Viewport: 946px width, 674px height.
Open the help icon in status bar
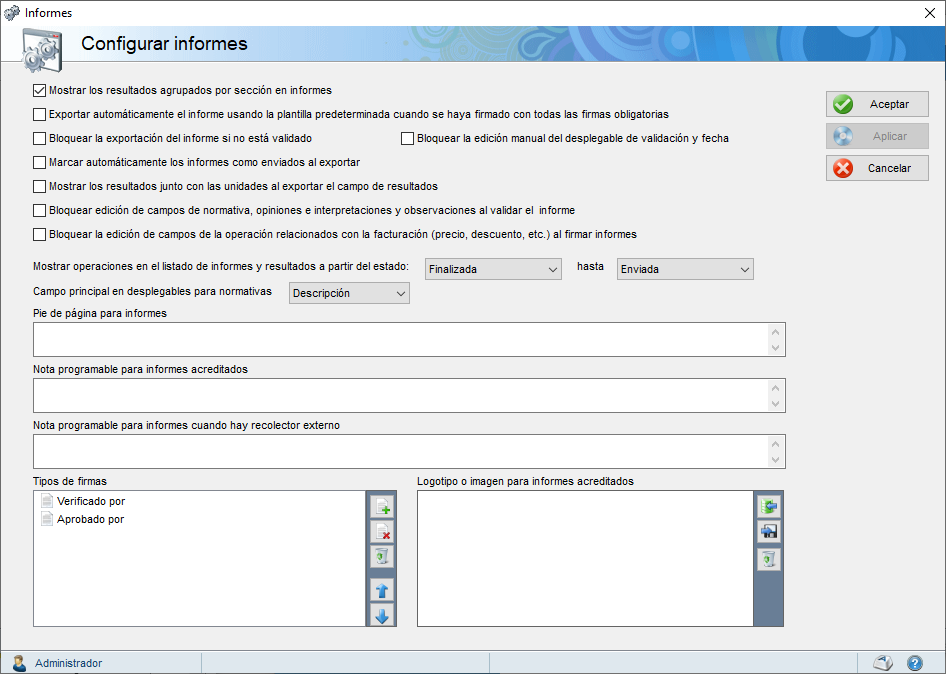coord(915,663)
